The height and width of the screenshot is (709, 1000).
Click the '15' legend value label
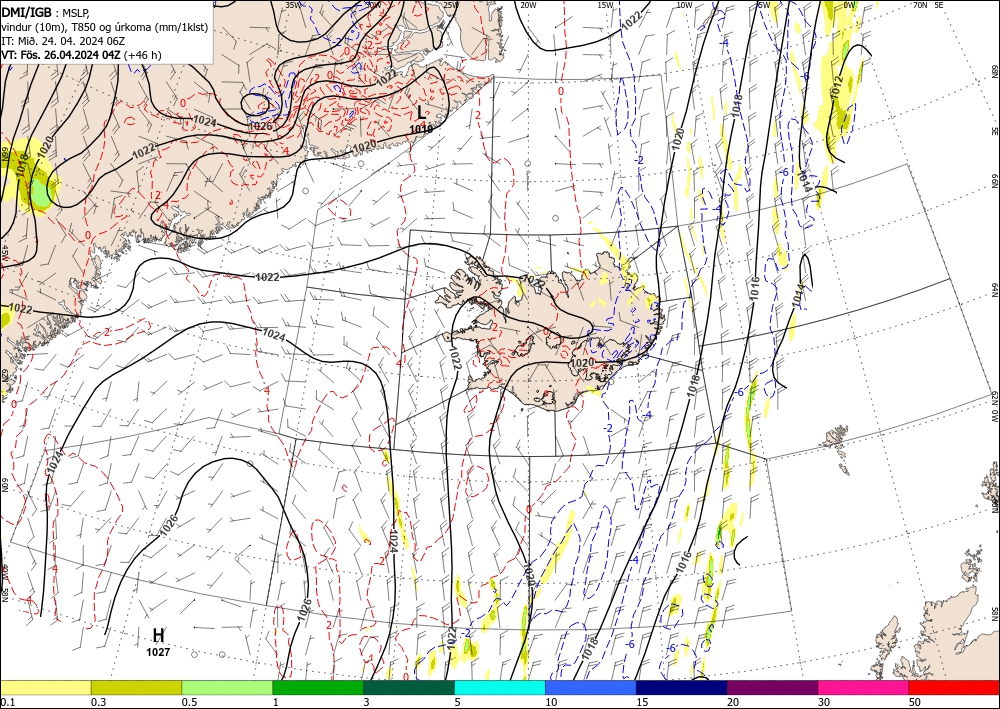click(642, 702)
